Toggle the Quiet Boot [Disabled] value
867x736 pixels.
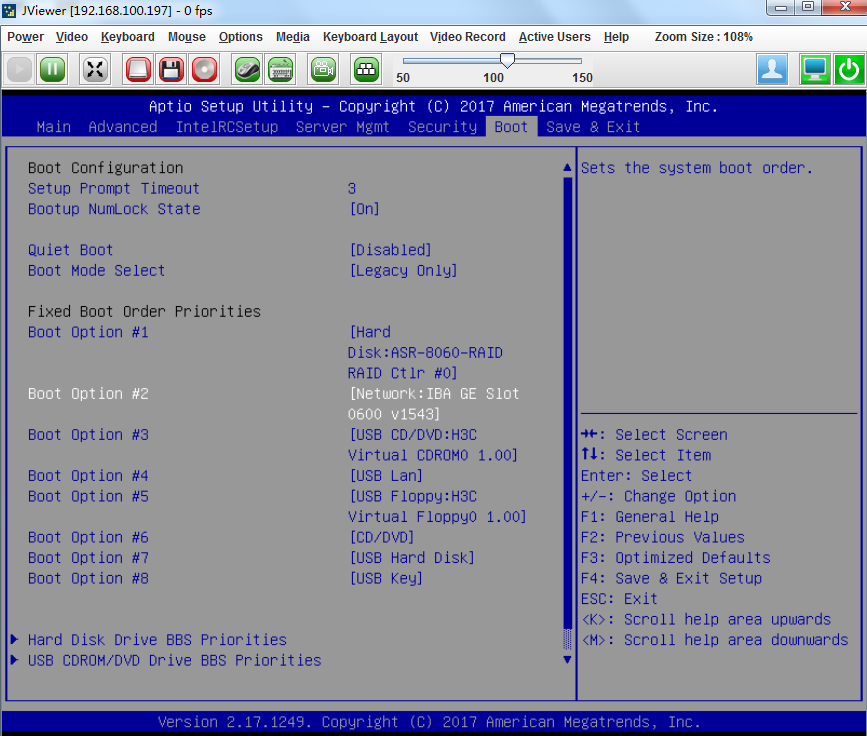pyautogui.click(x=390, y=250)
